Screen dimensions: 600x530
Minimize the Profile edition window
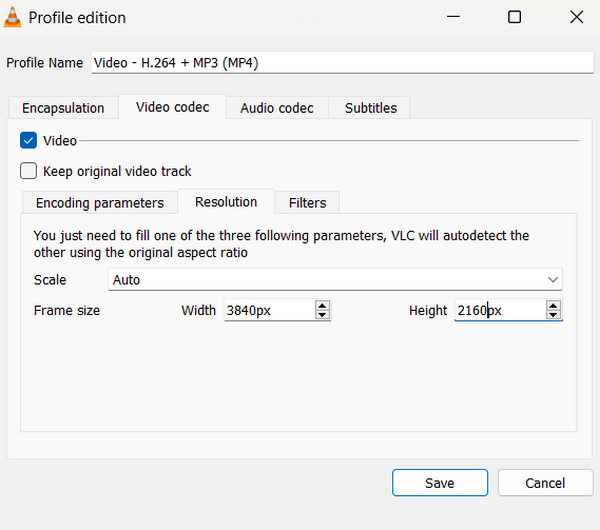tap(453, 17)
